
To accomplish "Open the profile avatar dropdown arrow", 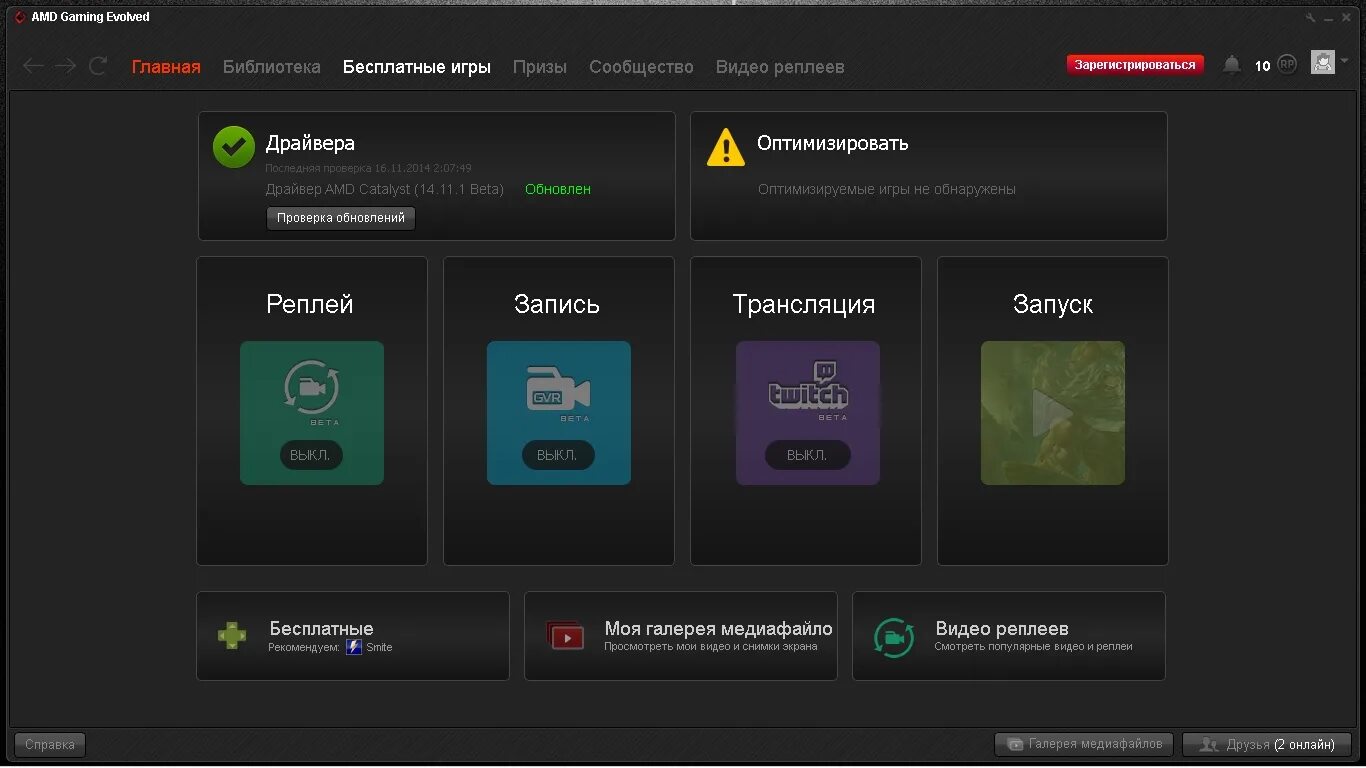I will pos(1344,63).
